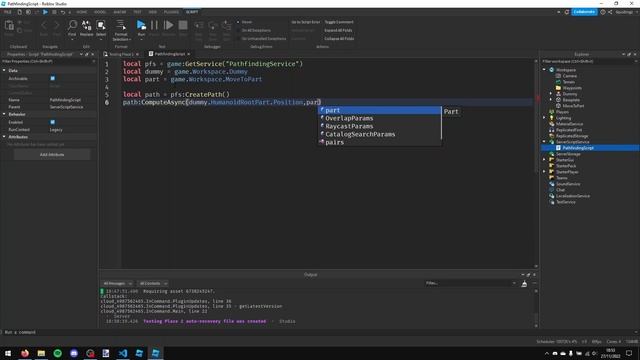Image resolution: width=640 pixels, height=360 pixels.
Task: Click the Lighting bulb icon in Explorer
Action: point(552,118)
